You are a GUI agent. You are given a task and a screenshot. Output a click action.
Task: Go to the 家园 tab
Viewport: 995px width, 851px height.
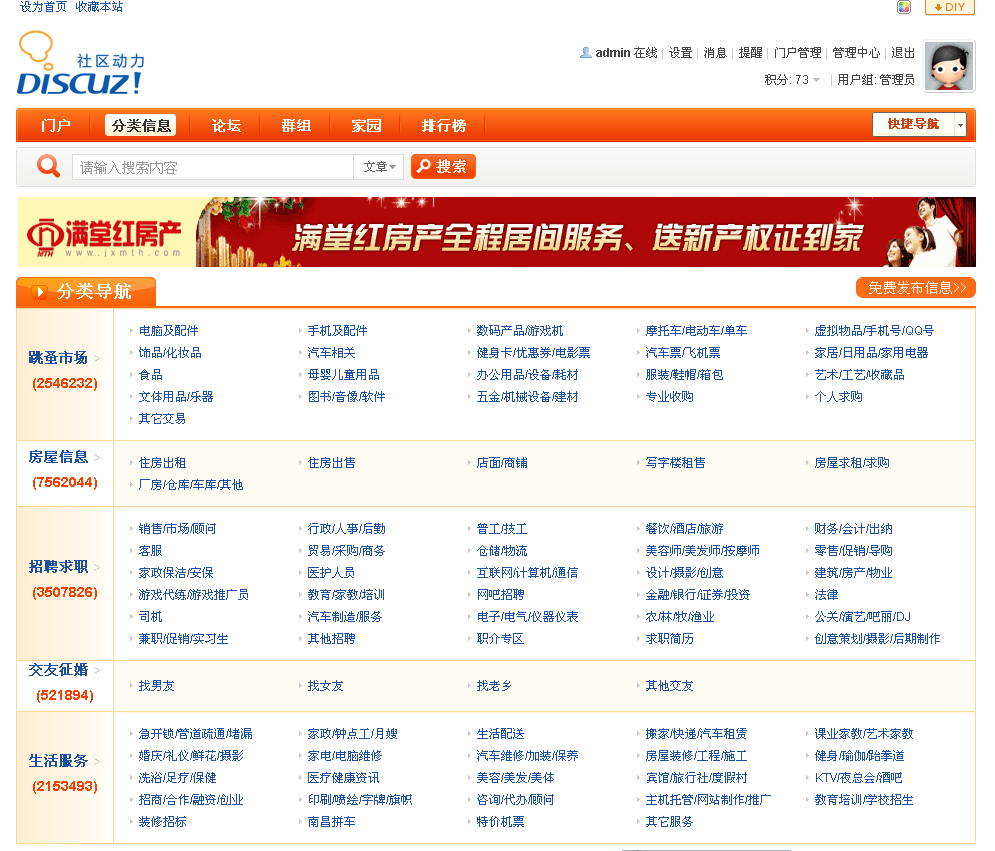367,126
